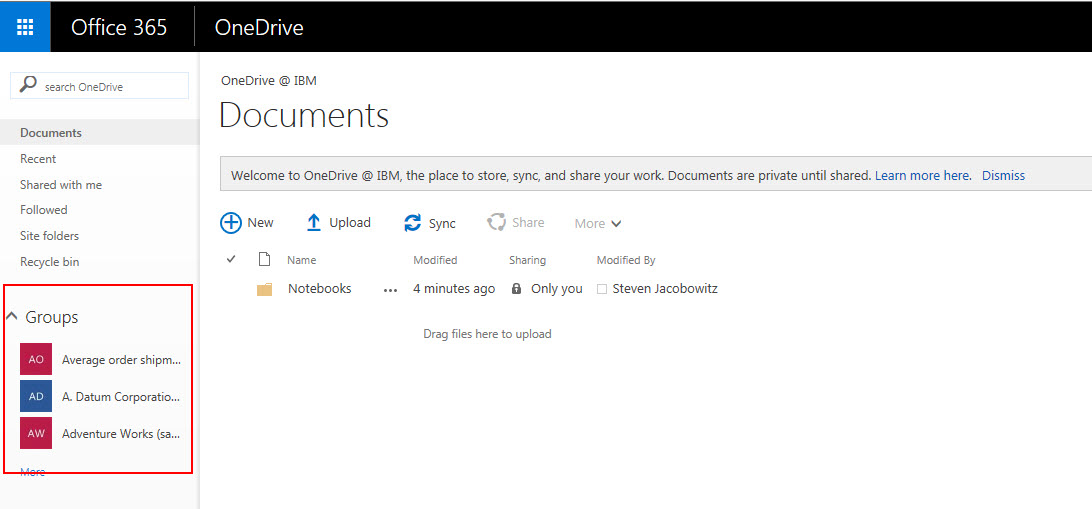Open the Adventure Works group tile
The width and height of the screenshot is (1092, 509).
pos(36,433)
